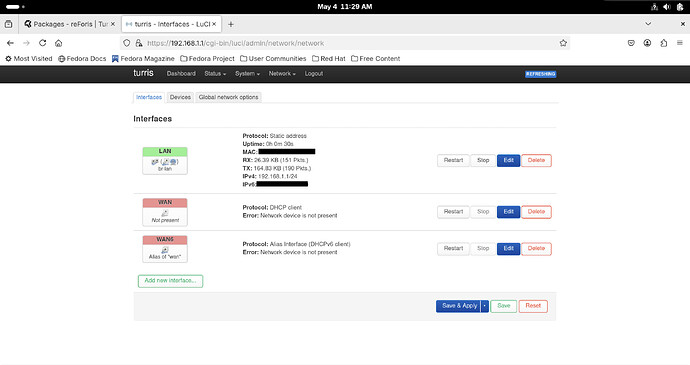Open the extensions puzzle icon
The height and width of the screenshot is (365, 690).
pyautogui.click(x=664, y=43)
